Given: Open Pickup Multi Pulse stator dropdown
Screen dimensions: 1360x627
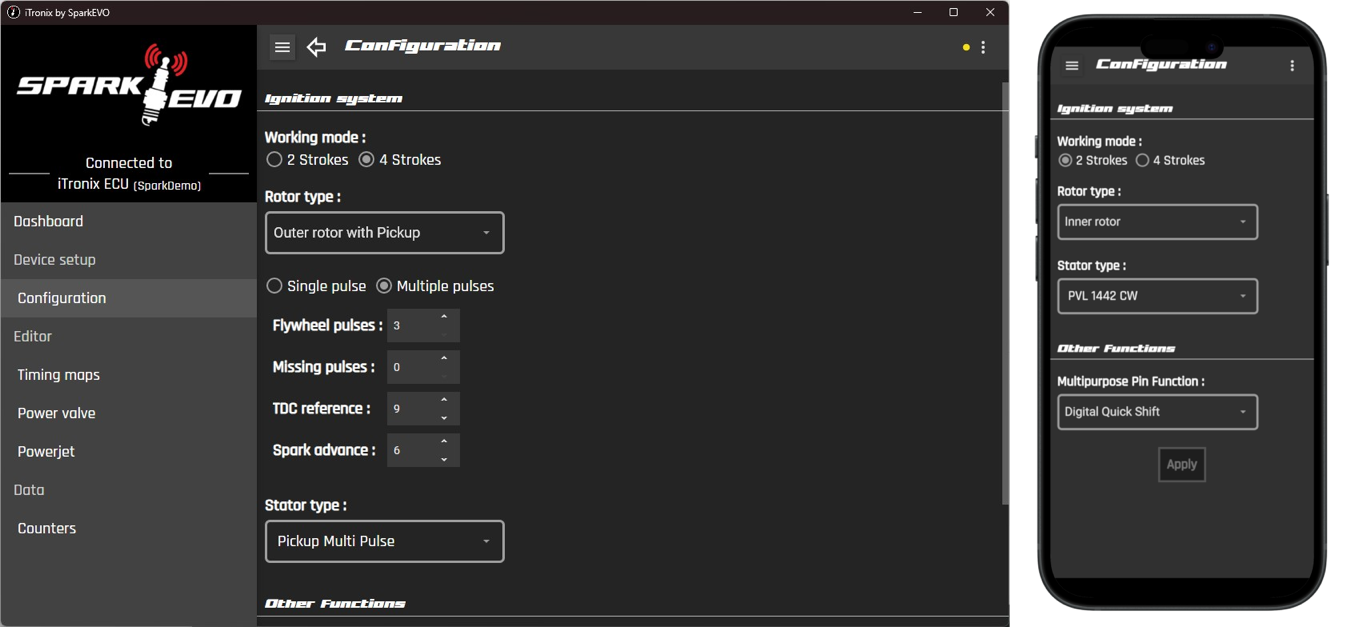Looking at the screenshot, I should [384, 541].
